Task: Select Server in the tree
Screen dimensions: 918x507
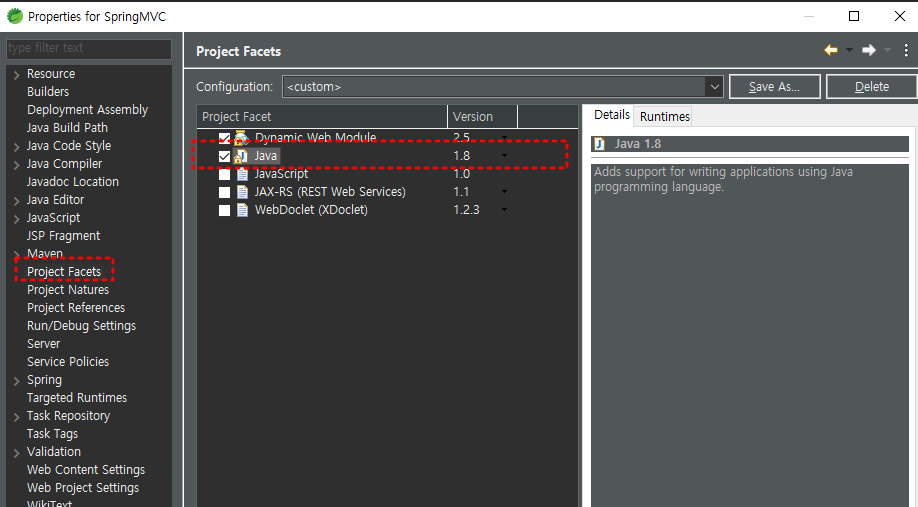Action: coord(43,344)
